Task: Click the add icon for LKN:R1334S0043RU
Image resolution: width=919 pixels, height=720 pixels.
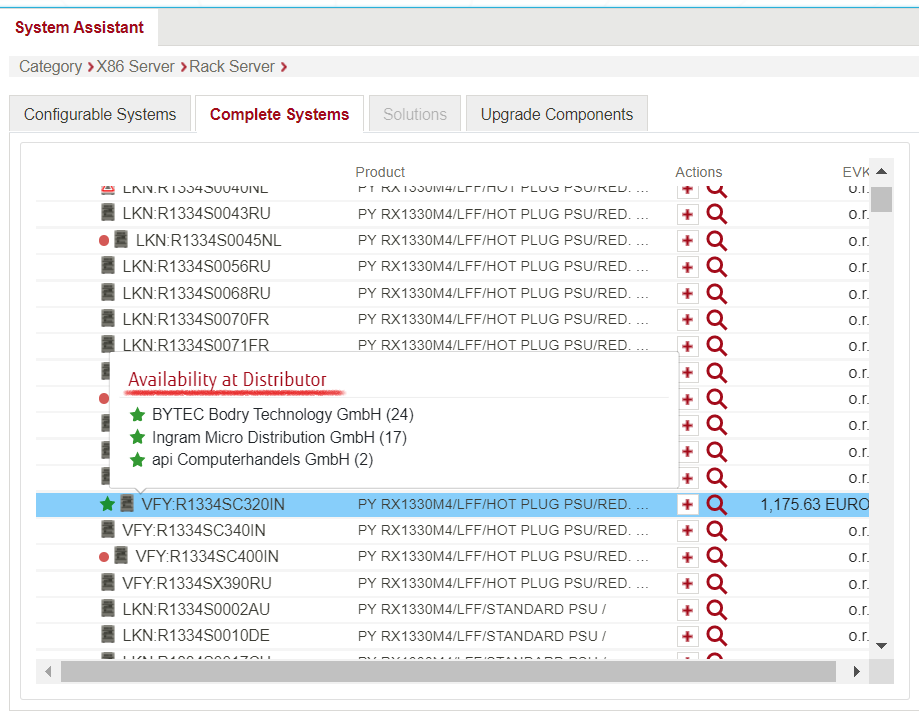Action: tap(688, 214)
